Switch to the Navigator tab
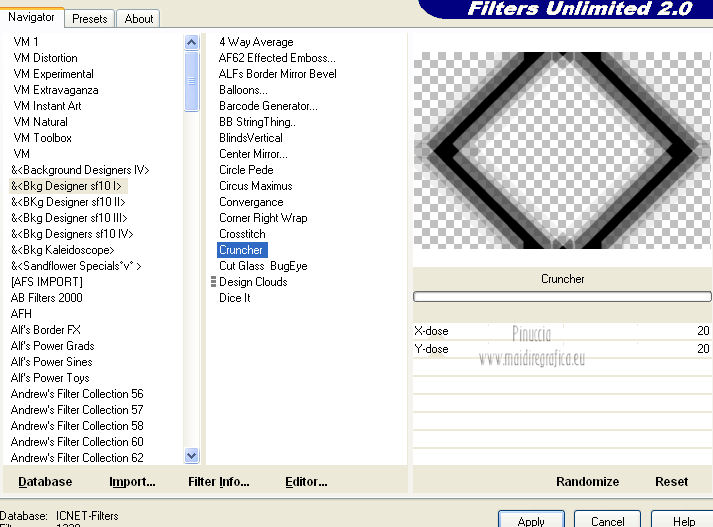This screenshot has height=527, width=713. (x=31, y=17)
